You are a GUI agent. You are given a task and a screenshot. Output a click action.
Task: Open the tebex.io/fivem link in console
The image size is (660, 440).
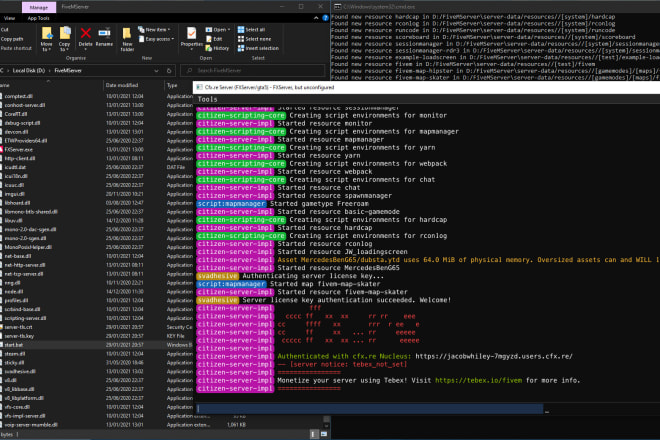(478, 380)
